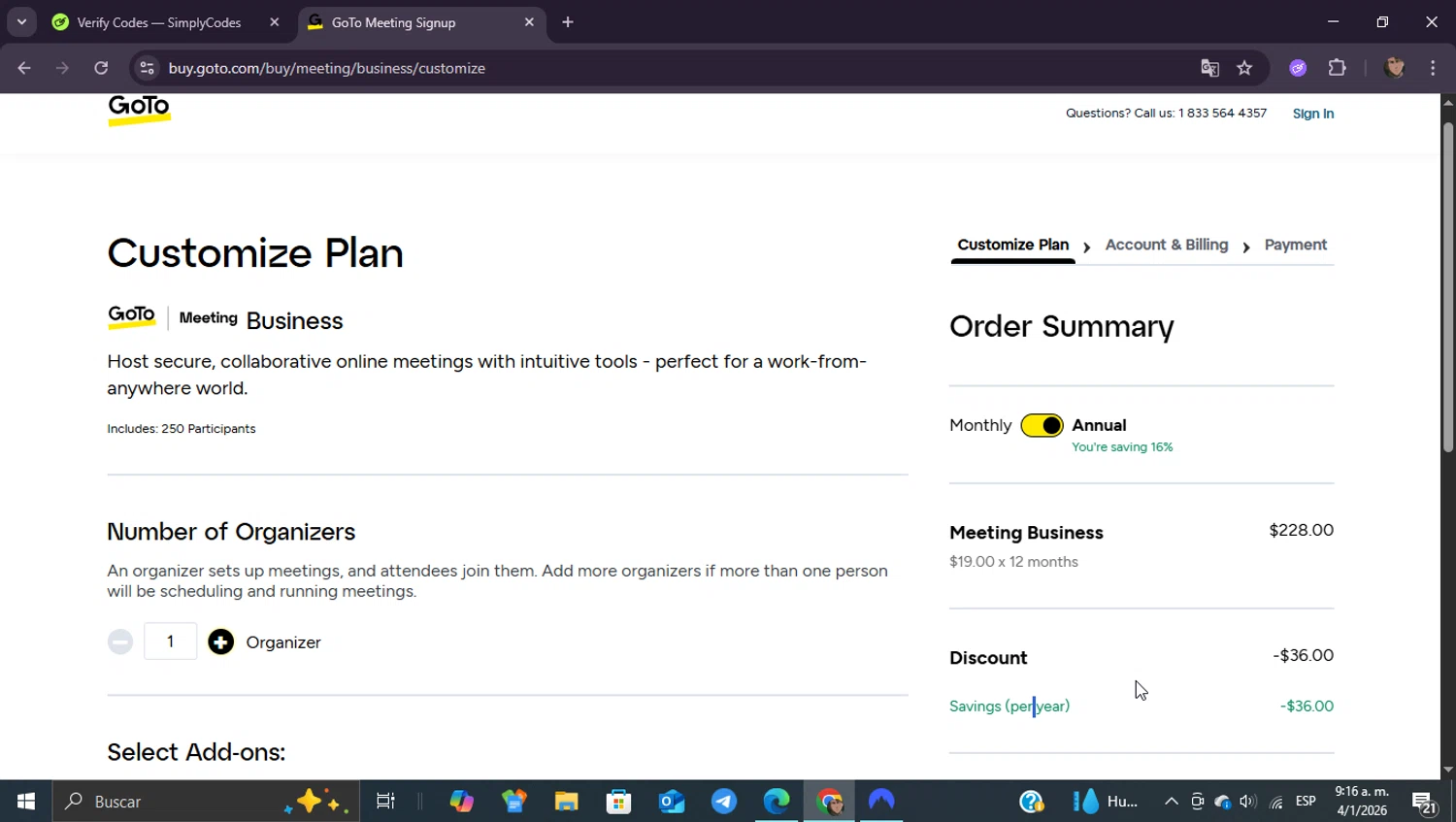Open the weather widget showing Hu...
This screenshot has height=822, width=1456.
[x=1105, y=802]
